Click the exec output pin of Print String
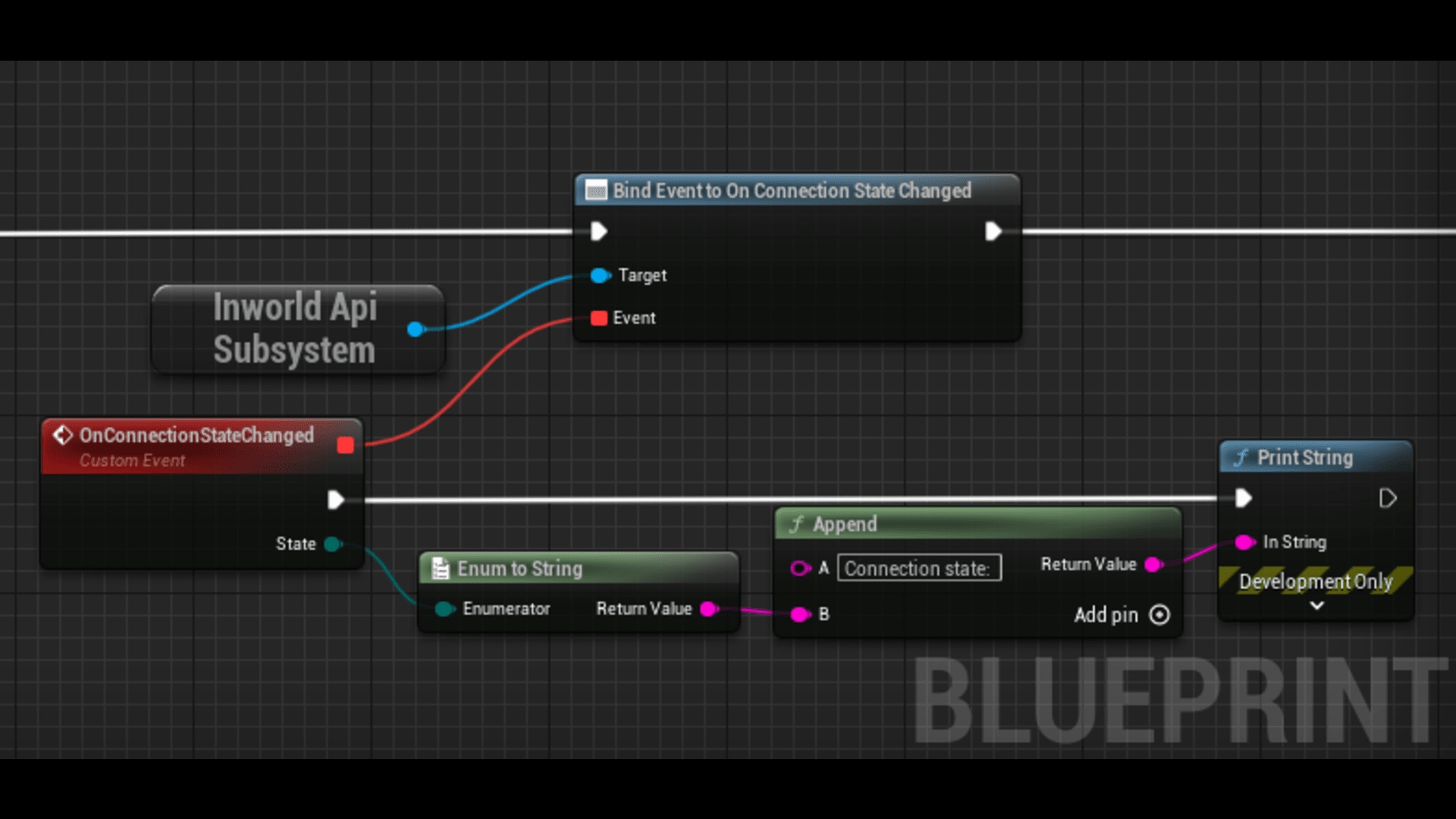1456x819 pixels. point(1389,498)
